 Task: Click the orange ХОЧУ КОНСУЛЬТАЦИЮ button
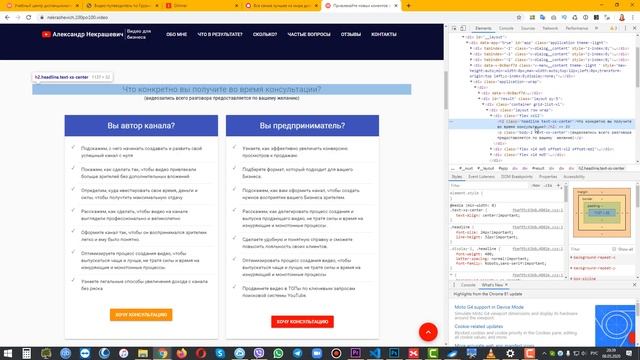click(x=141, y=315)
